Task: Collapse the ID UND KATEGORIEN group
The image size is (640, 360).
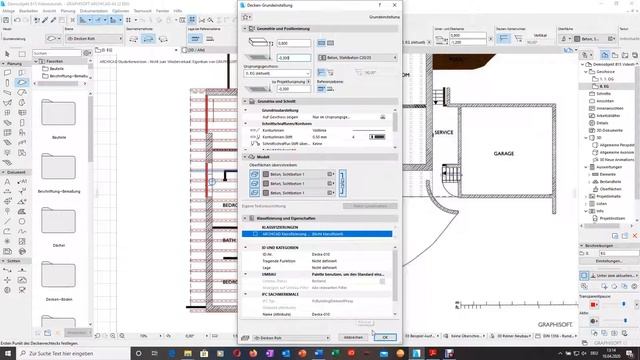Action: [246, 247]
